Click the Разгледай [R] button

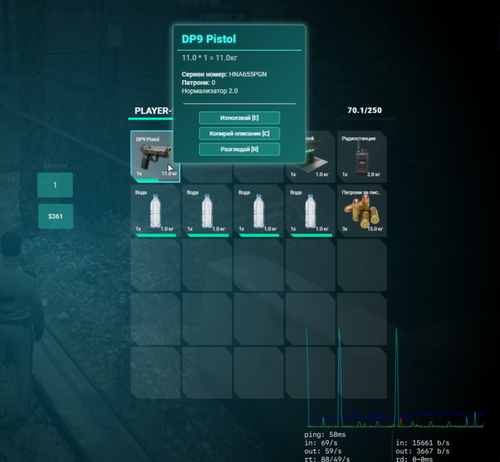click(239, 149)
